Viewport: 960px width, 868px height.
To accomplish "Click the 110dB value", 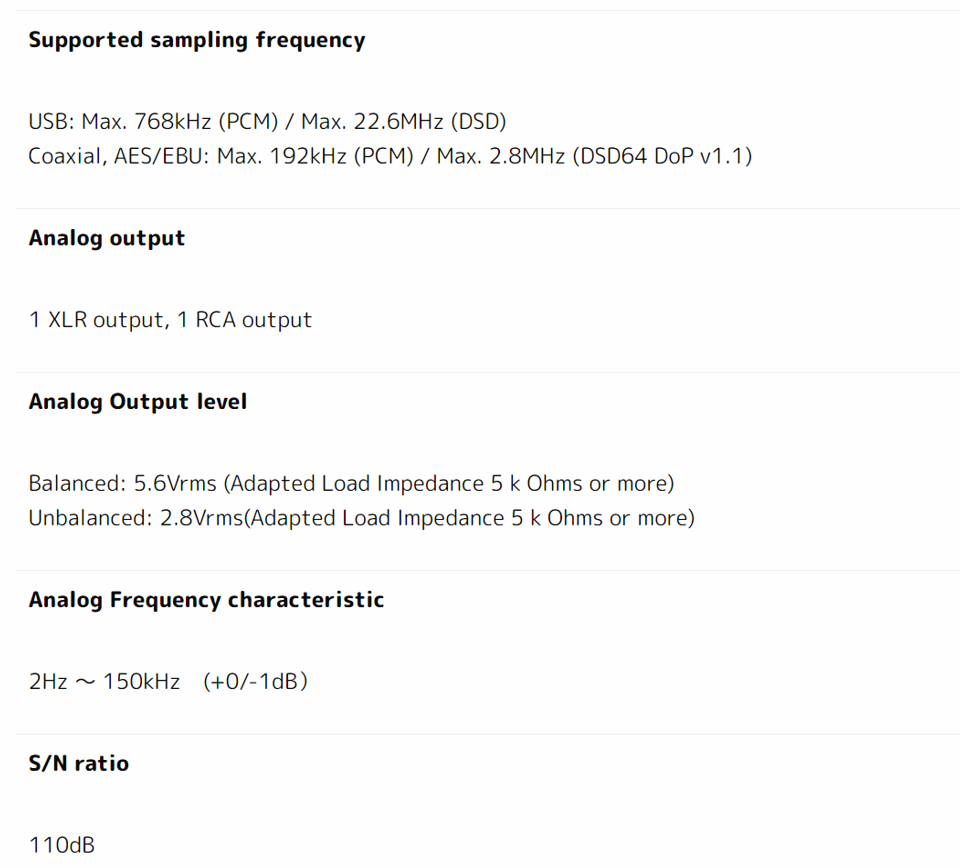I will click(61, 845).
